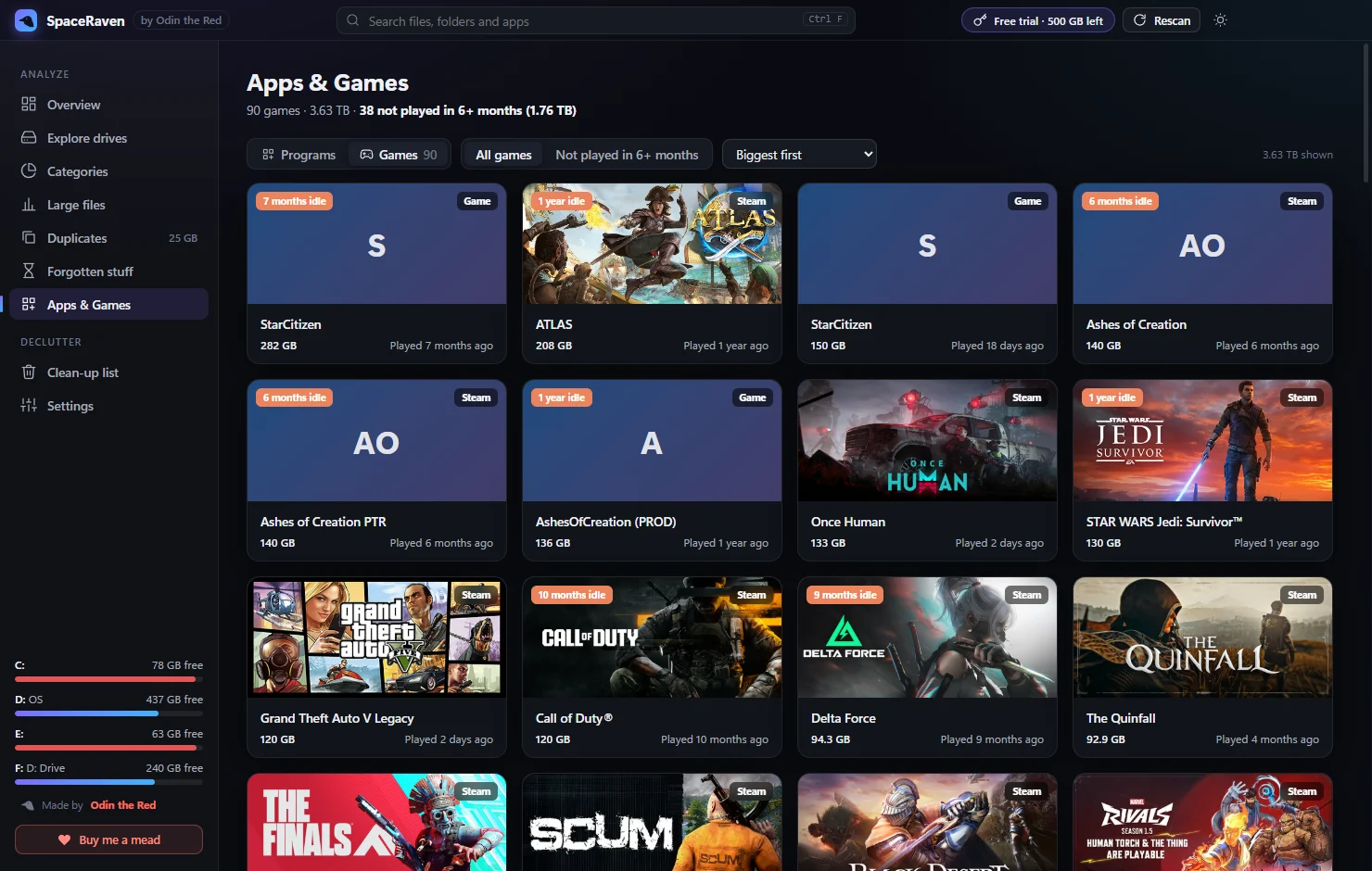Select the All games filter
Viewport: 1372px width, 871px height.
[503, 154]
